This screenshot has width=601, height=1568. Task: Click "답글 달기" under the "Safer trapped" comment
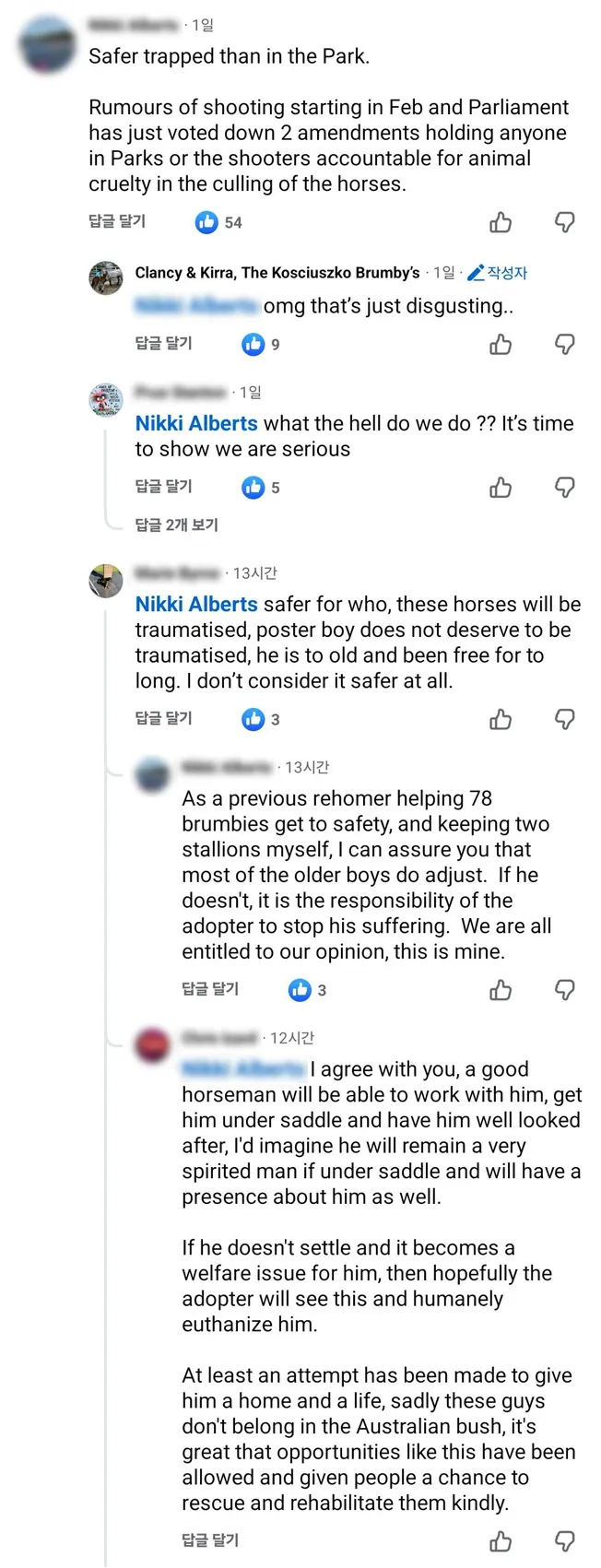pos(117,221)
